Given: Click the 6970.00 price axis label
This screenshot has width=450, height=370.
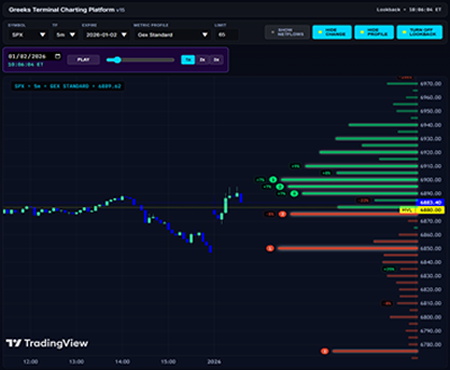Looking at the screenshot, I should (431, 84).
